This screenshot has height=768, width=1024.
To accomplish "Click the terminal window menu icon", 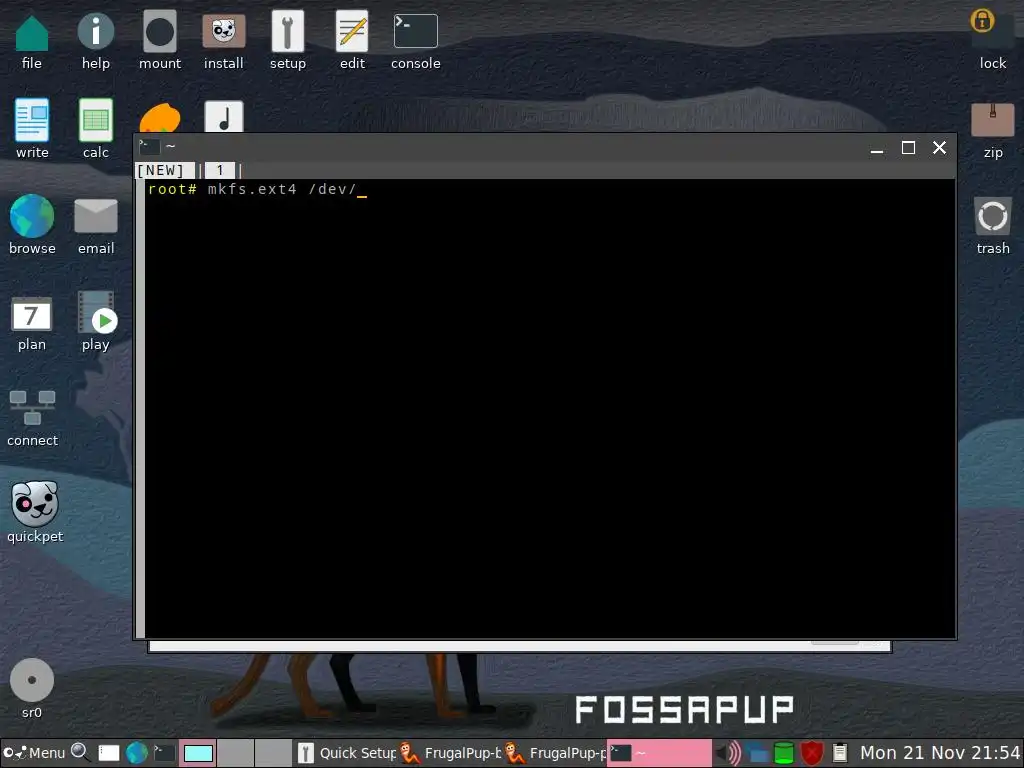I will pos(150,146).
